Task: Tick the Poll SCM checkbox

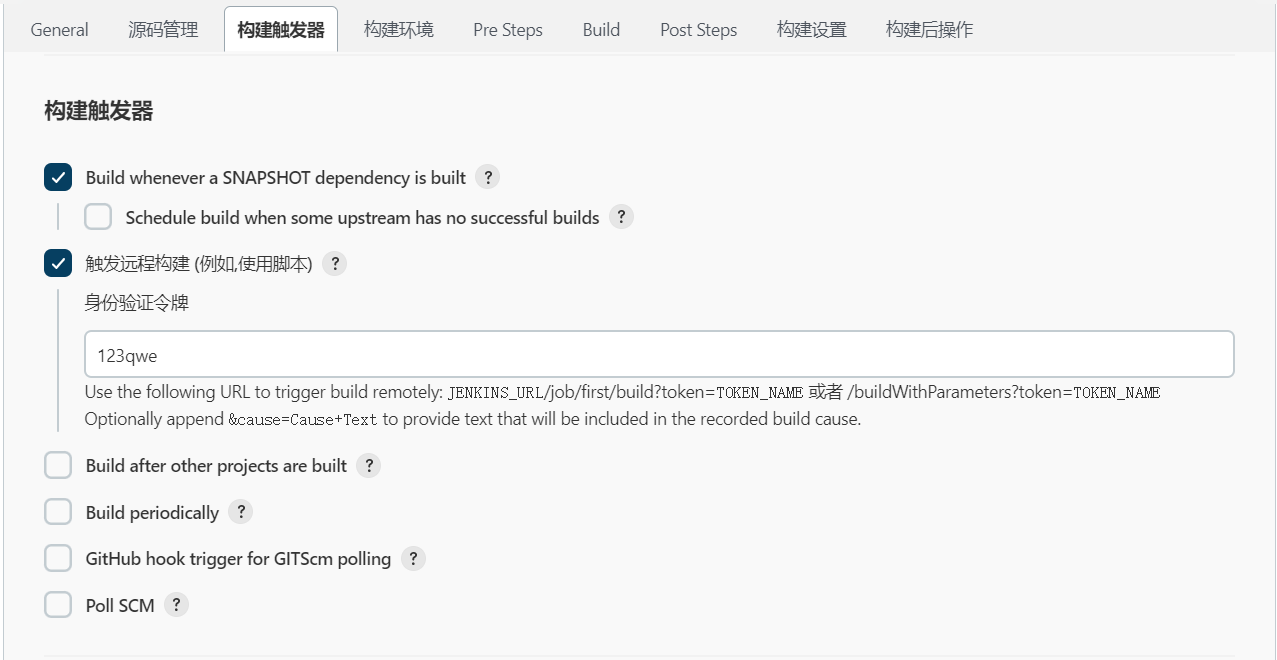Action: [58, 605]
